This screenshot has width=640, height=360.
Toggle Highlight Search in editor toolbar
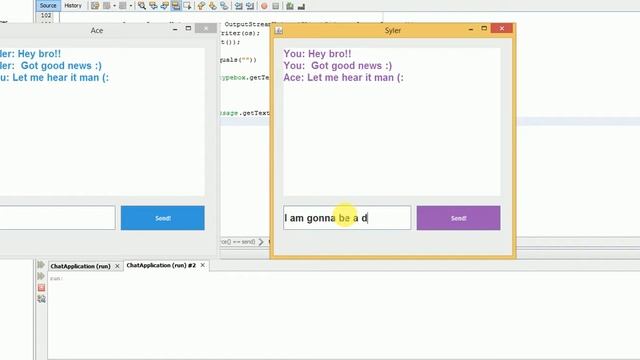[176, 6]
